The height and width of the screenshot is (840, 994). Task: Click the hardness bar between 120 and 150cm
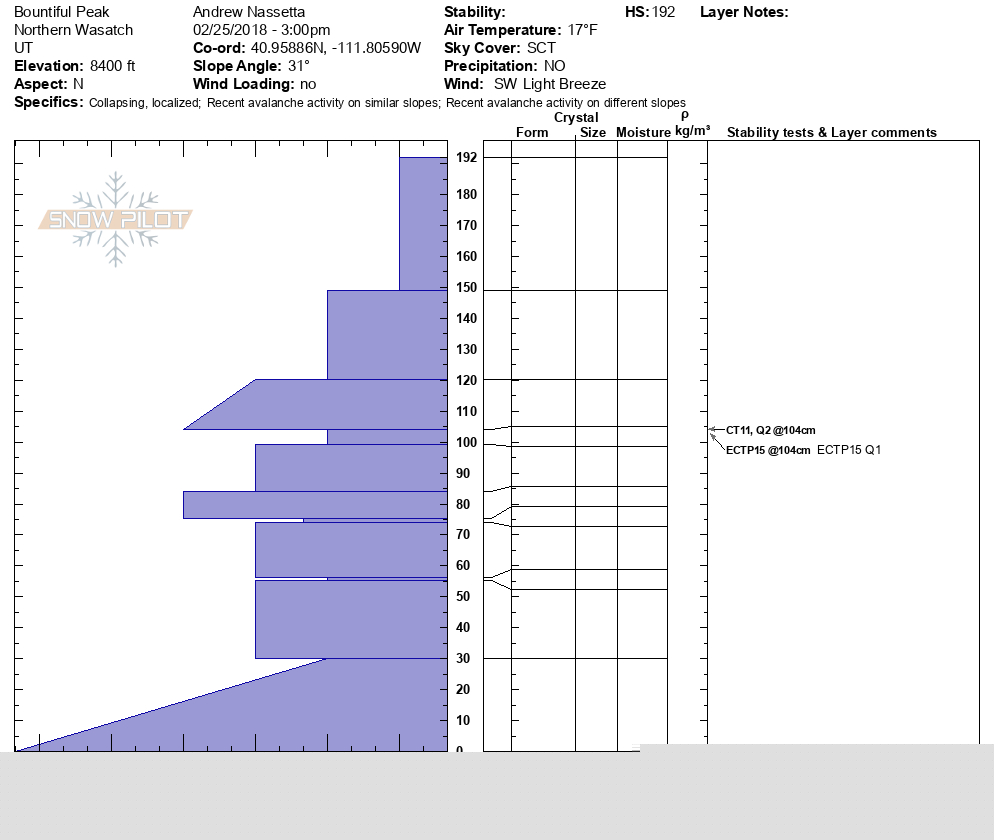387,335
